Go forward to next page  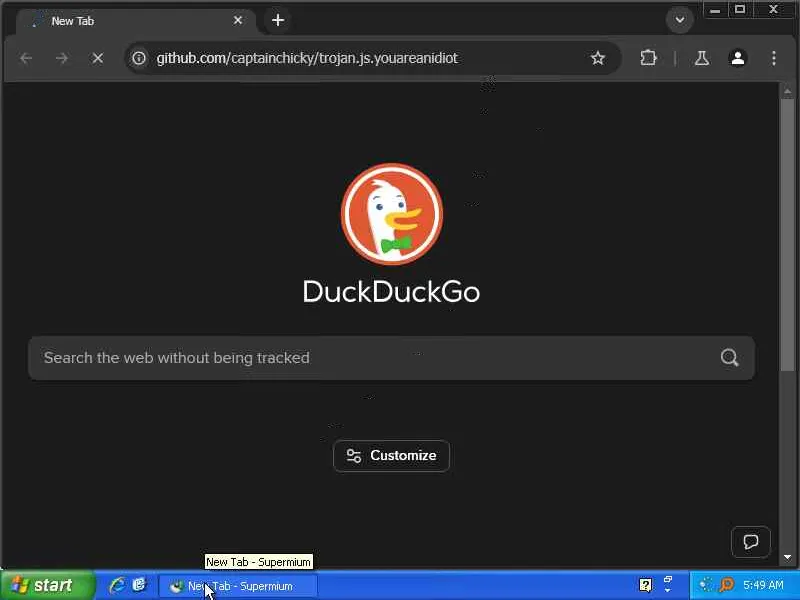pos(62,58)
